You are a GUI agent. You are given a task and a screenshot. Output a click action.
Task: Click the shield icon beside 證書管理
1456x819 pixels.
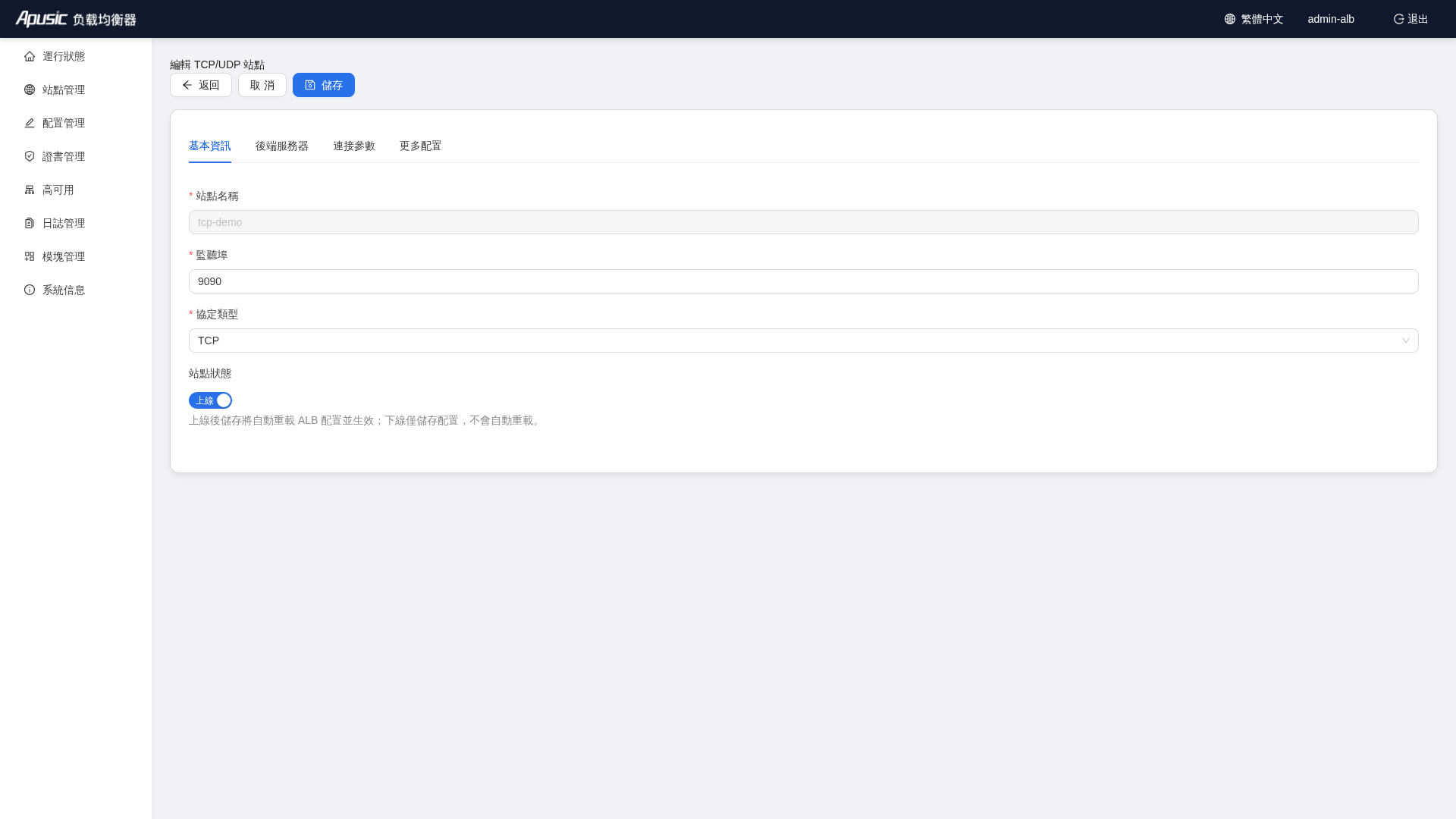(30, 156)
